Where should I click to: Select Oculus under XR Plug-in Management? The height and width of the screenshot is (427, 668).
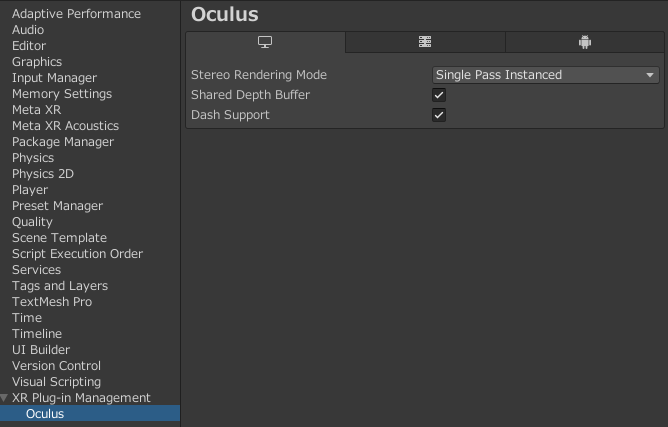[45, 414]
